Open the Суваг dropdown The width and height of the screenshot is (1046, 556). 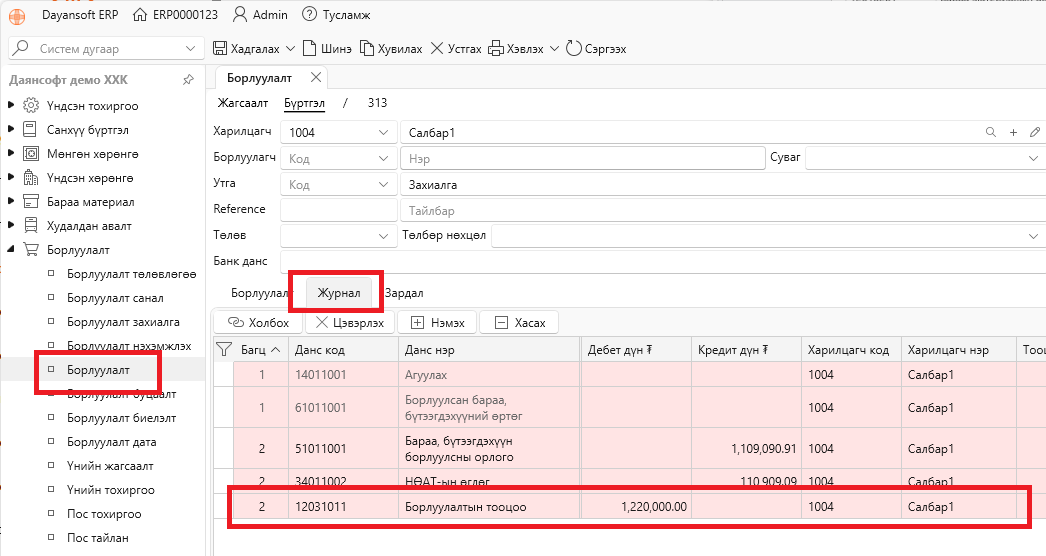1033,158
